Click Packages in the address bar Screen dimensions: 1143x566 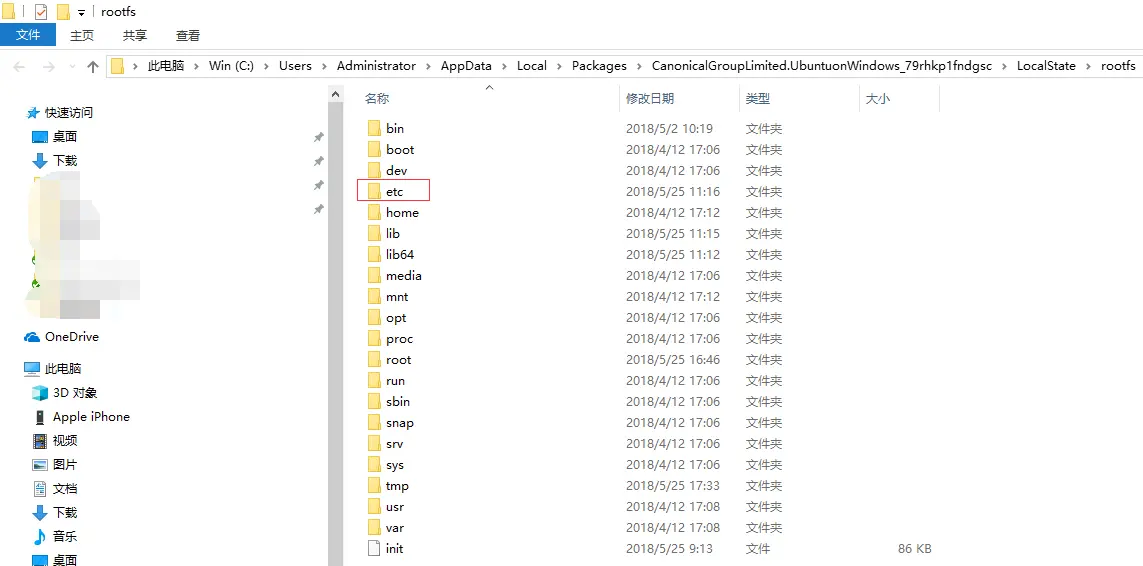[599, 66]
